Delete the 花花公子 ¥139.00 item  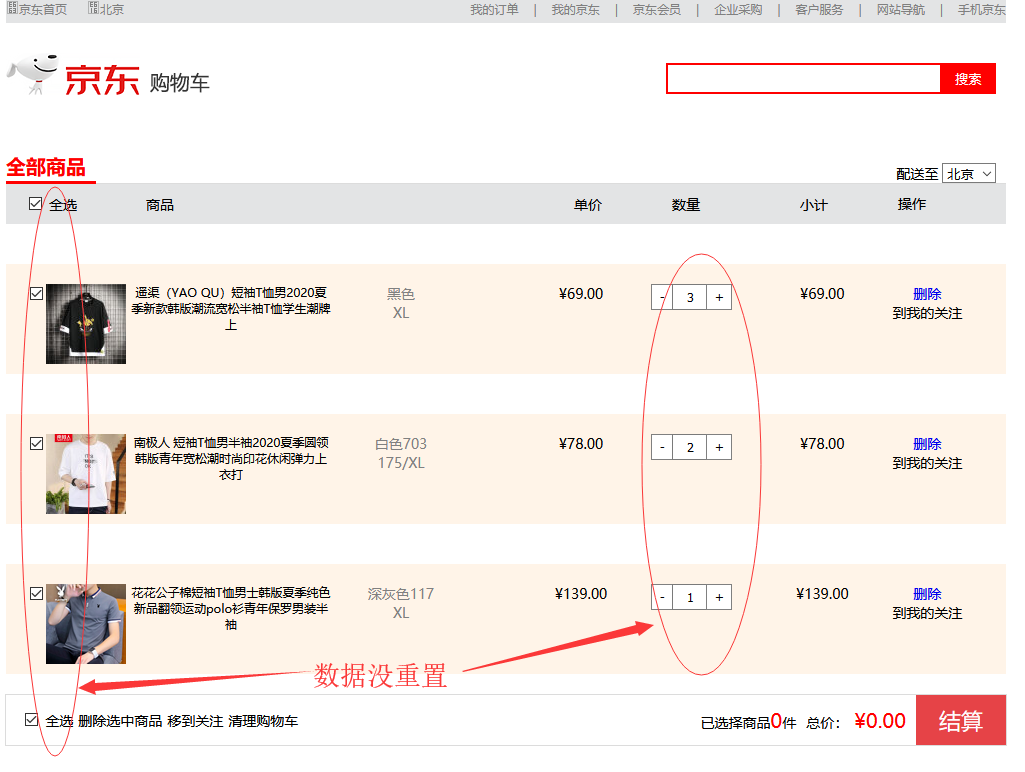click(x=927, y=594)
